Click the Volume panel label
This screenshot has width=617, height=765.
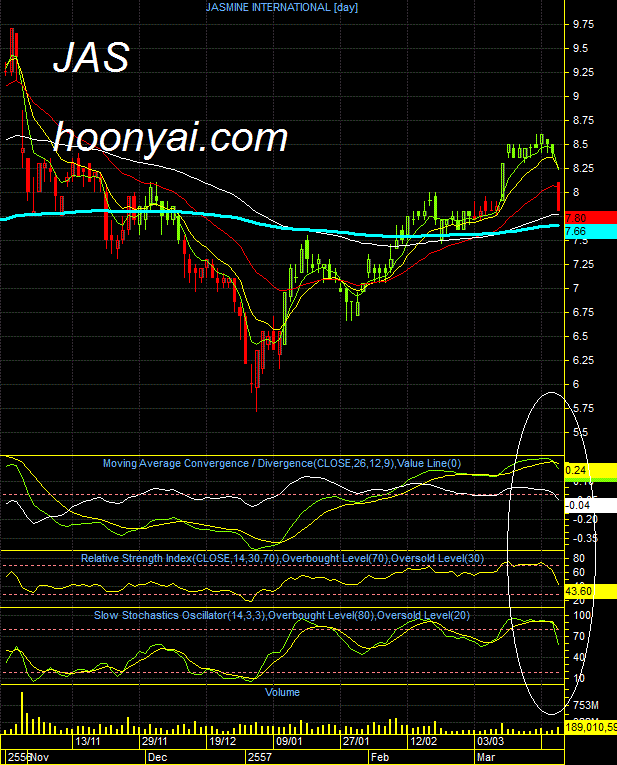[282, 692]
